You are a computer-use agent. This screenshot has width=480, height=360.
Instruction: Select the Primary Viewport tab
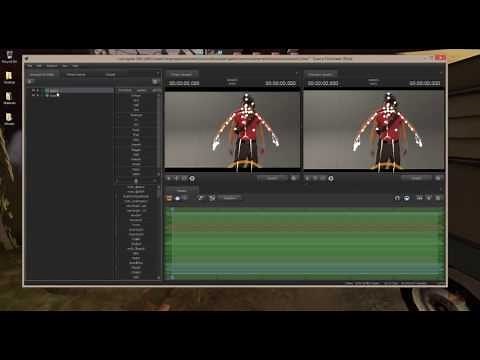pos(182,74)
